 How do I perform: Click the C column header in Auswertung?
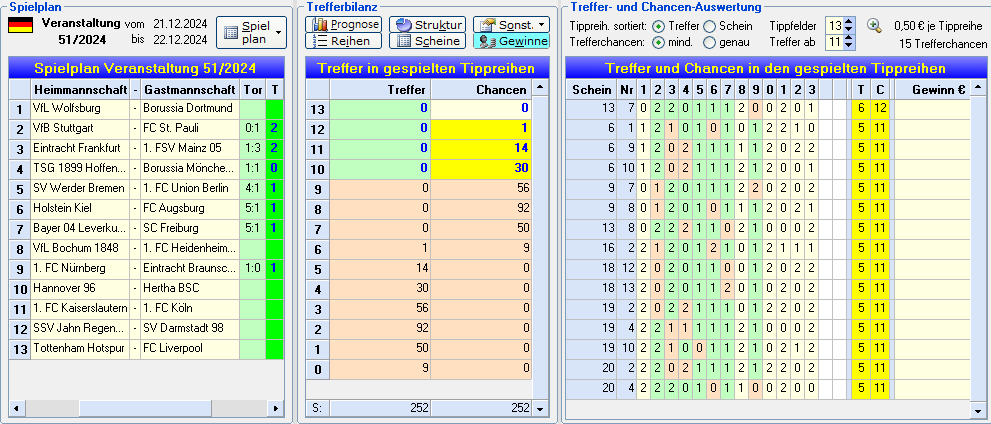[880, 89]
